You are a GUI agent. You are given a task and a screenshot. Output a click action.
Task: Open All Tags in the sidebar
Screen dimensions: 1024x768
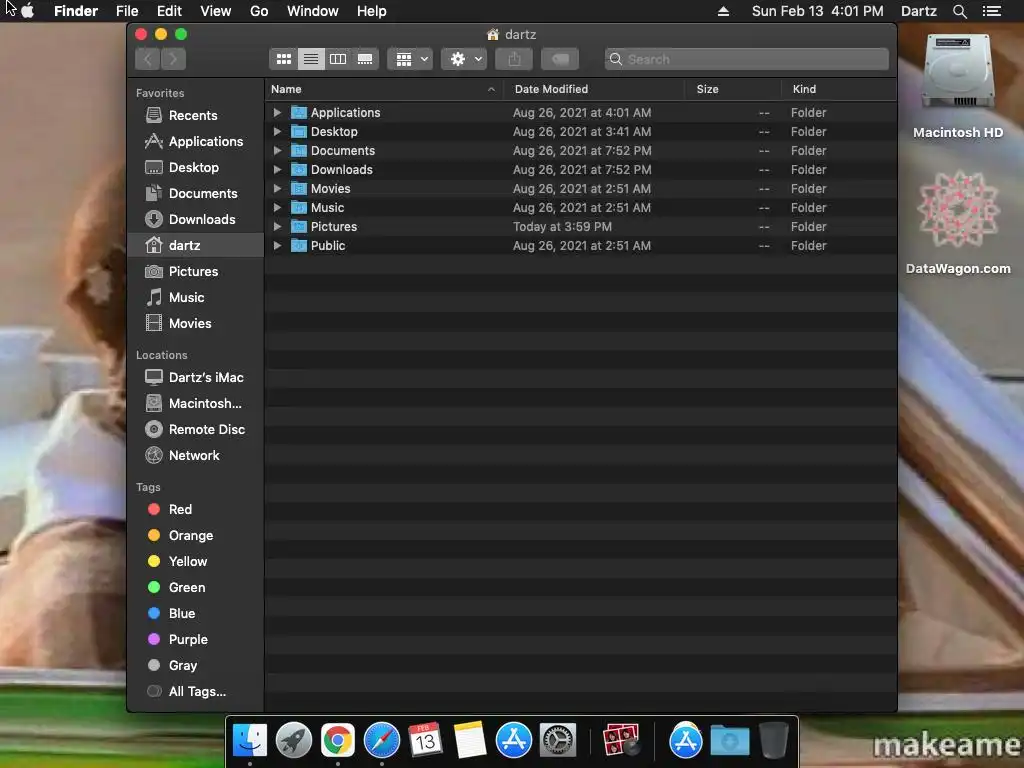tap(195, 692)
